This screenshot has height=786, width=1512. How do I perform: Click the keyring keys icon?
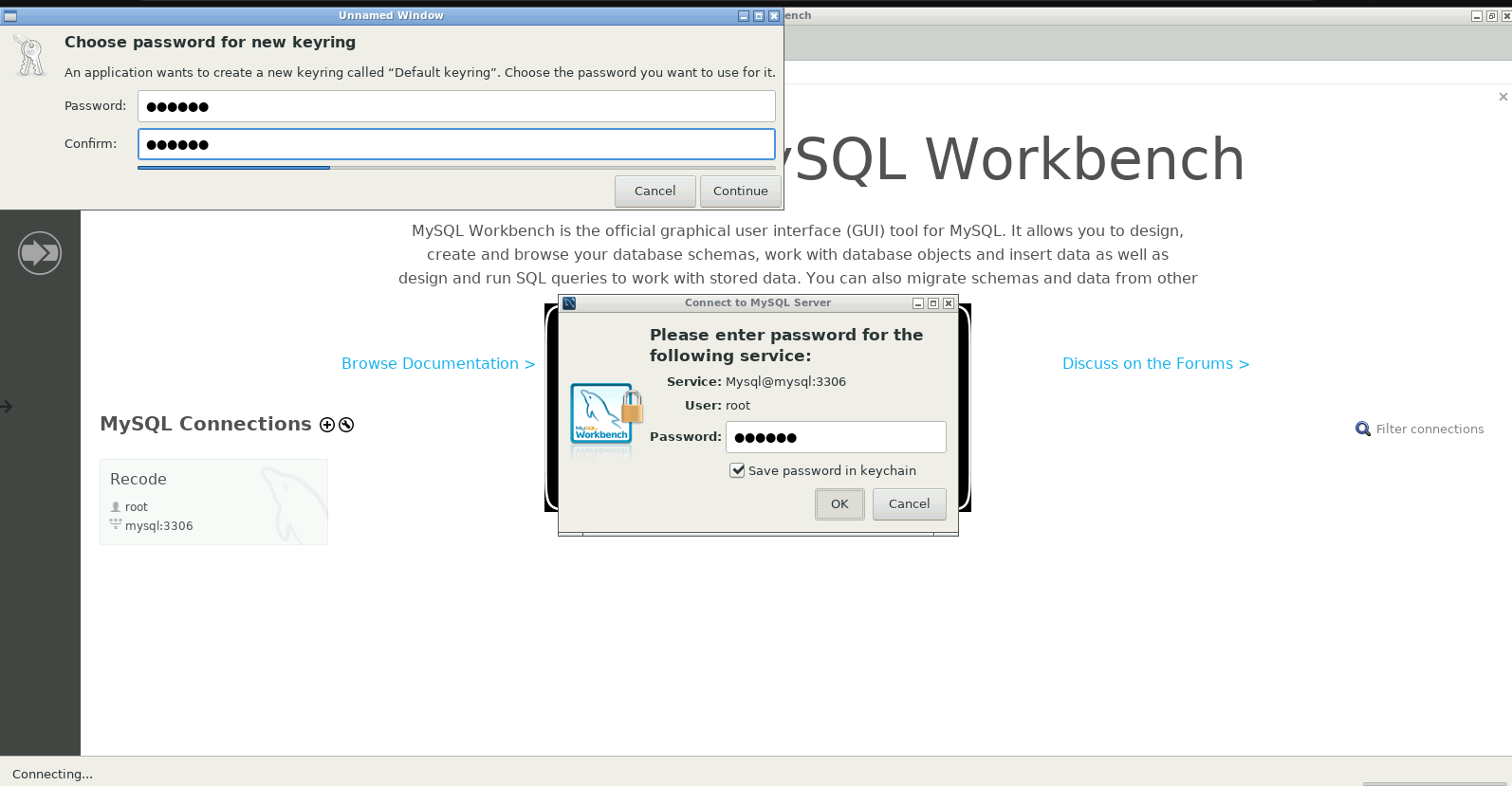[x=30, y=56]
